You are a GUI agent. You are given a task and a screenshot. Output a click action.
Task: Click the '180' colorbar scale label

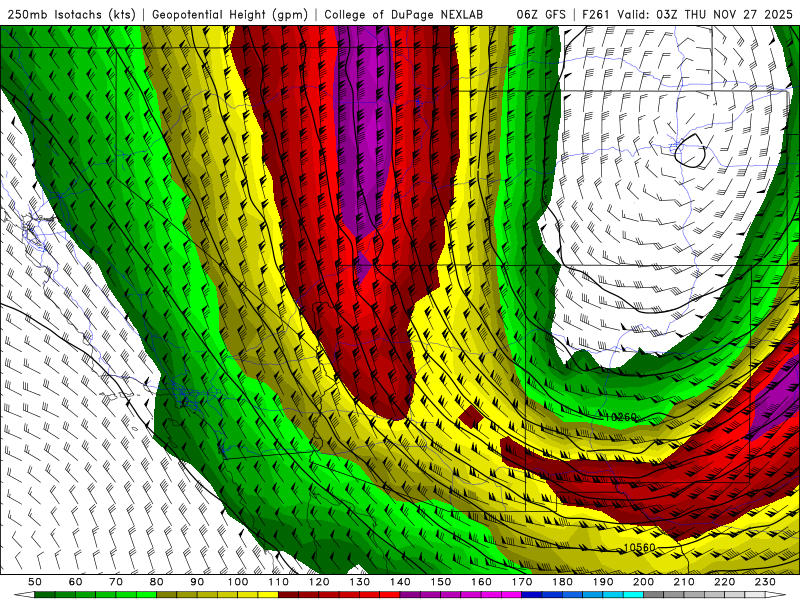[x=562, y=582]
